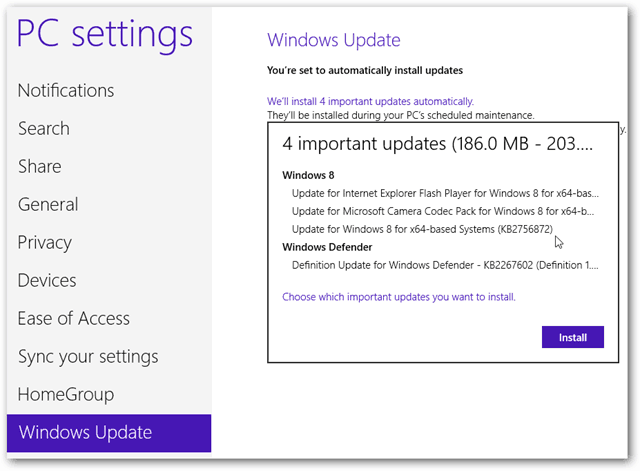The image size is (640, 471).
Task: Click the Microsoft Camera Codec Pack update entry
Action: click(443, 211)
